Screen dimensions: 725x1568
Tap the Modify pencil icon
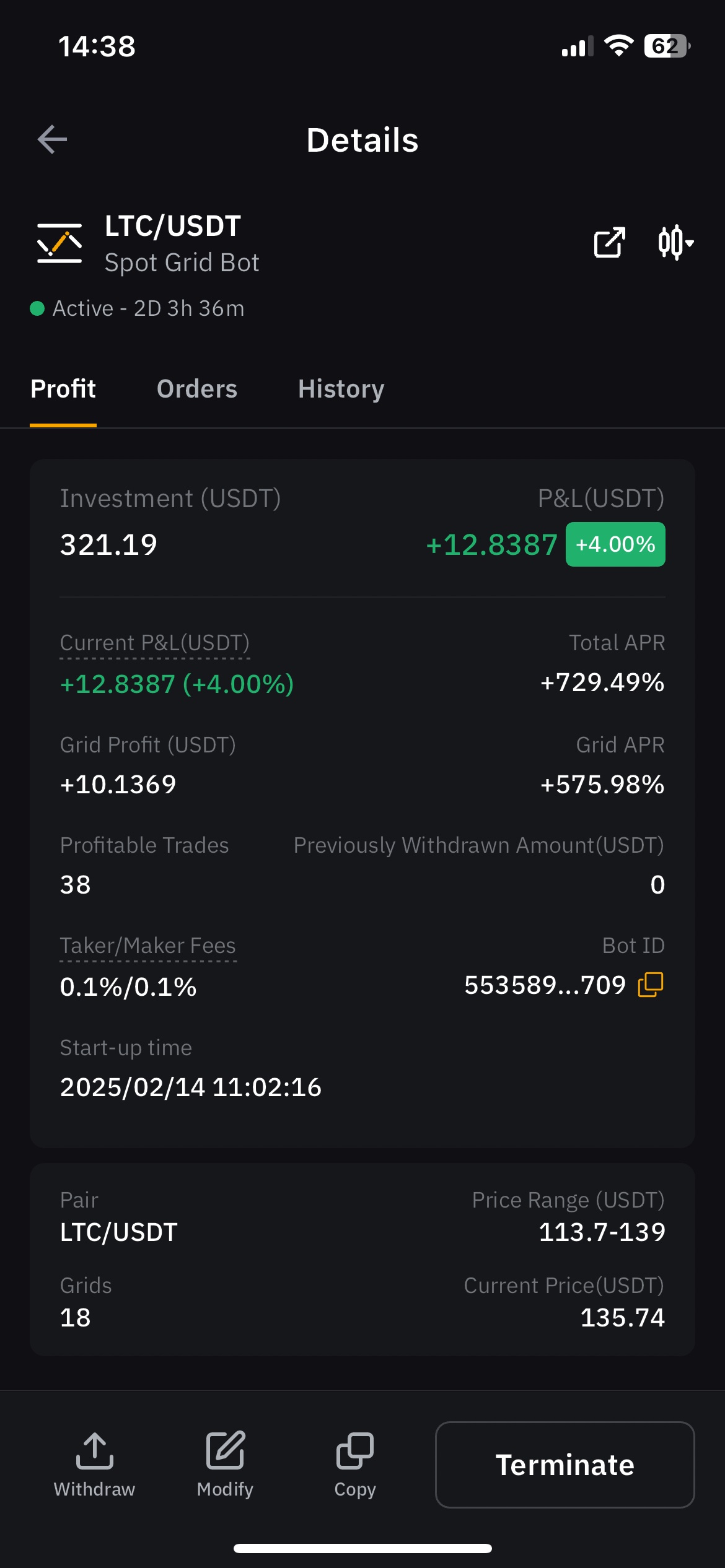tap(225, 1451)
